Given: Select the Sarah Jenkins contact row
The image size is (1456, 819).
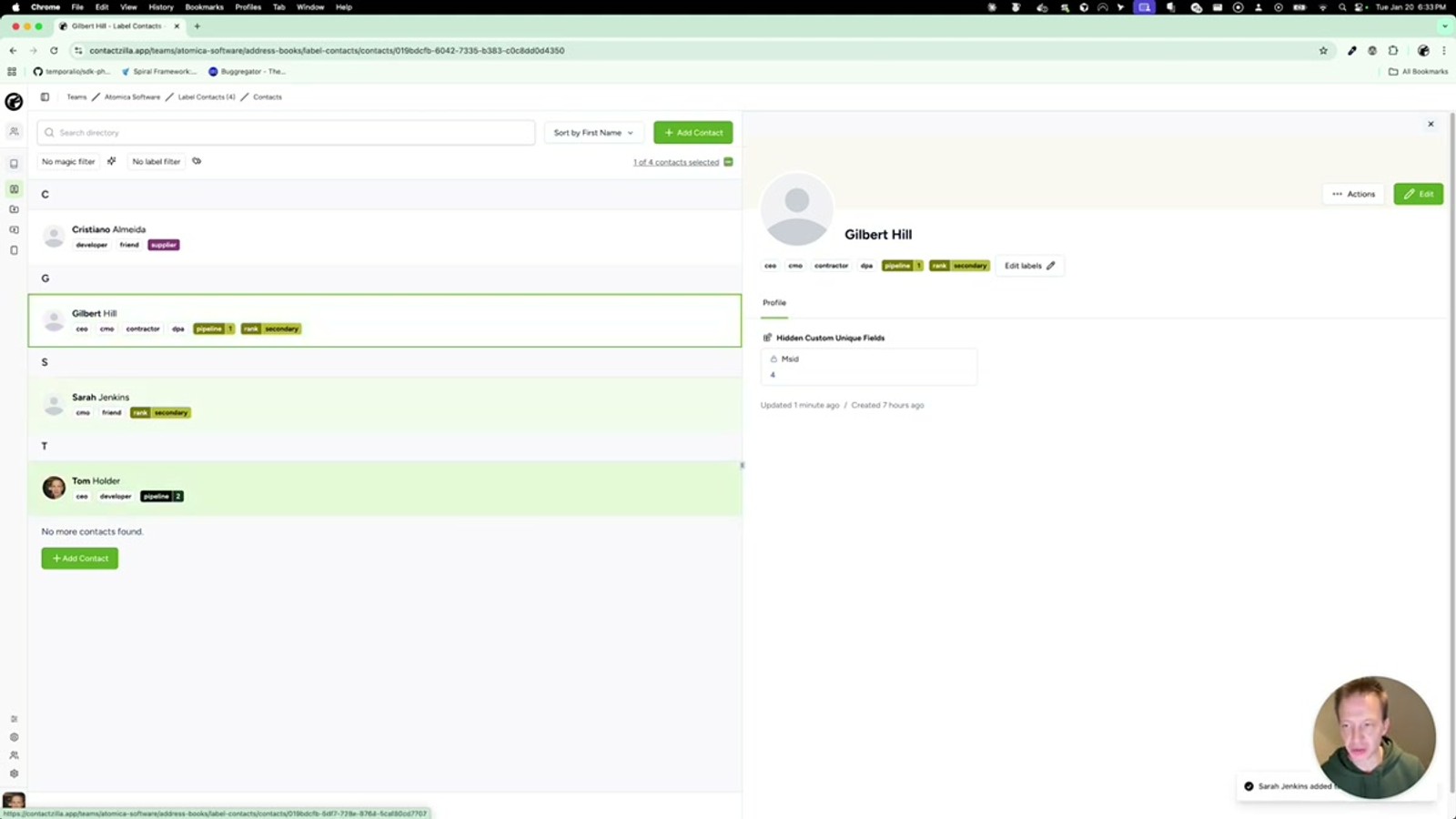Looking at the screenshot, I should [x=385, y=404].
